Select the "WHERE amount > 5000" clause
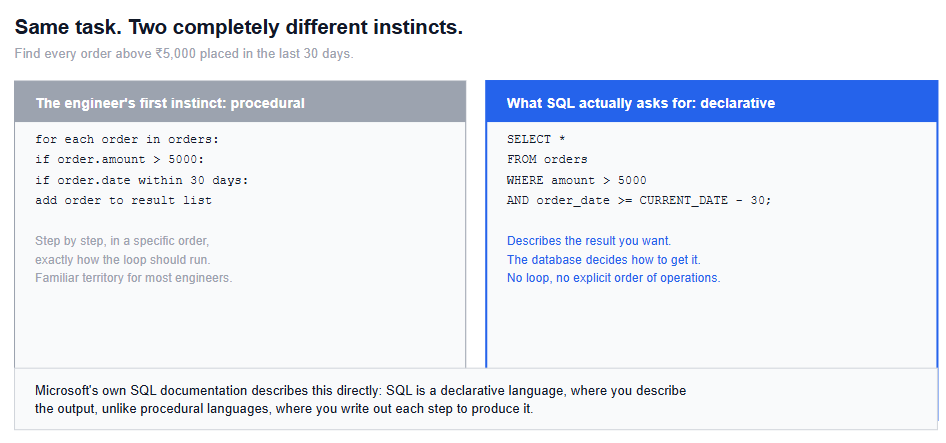The width and height of the screenshot is (946, 443). [x=577, y=180]
